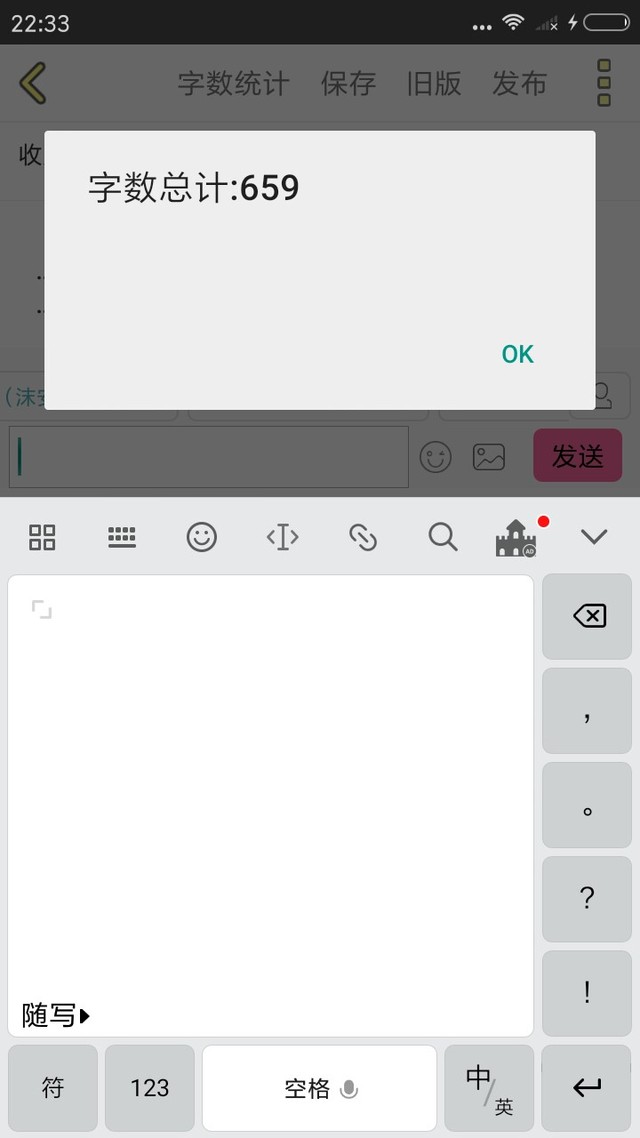Tap OK in the word count dialog
This screenshot has width=640, height=1138.
click(517, 354)
